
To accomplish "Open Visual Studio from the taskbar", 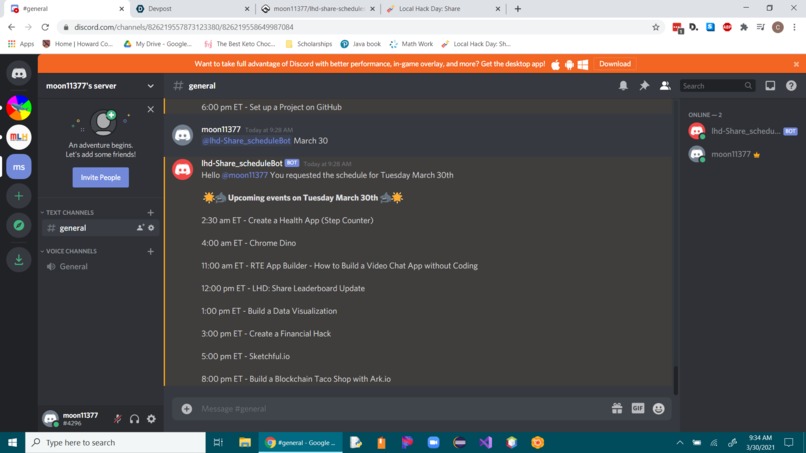I will coord(486,443).
